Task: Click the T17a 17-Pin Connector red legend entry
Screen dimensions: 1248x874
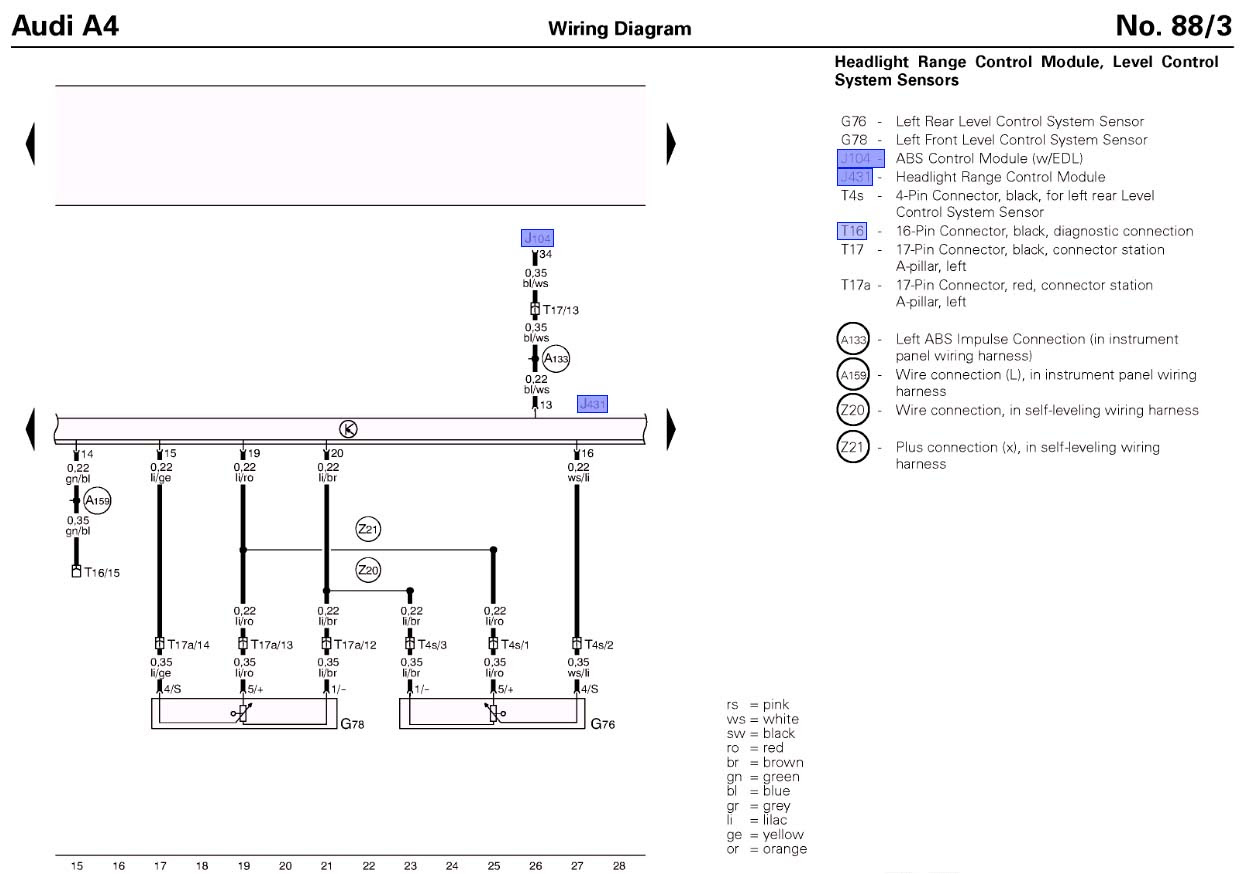Action: tap(996, 293)
